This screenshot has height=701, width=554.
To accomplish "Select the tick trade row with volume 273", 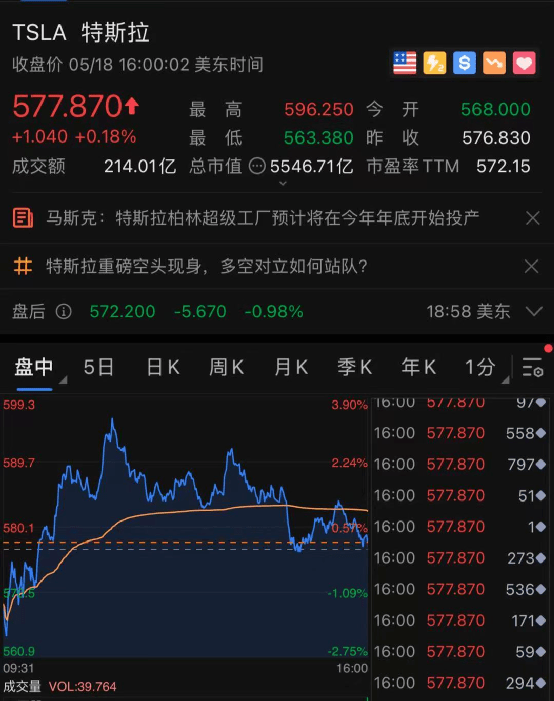I will [461, 558].
